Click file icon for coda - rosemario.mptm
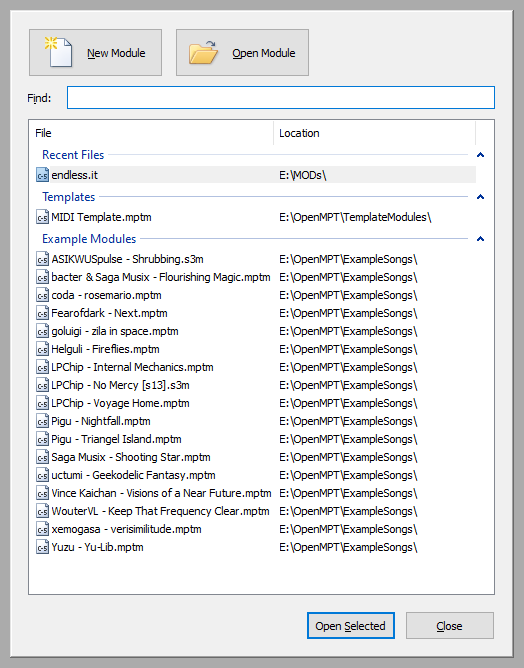The image size is (524, 668). [x=42, y=295]
